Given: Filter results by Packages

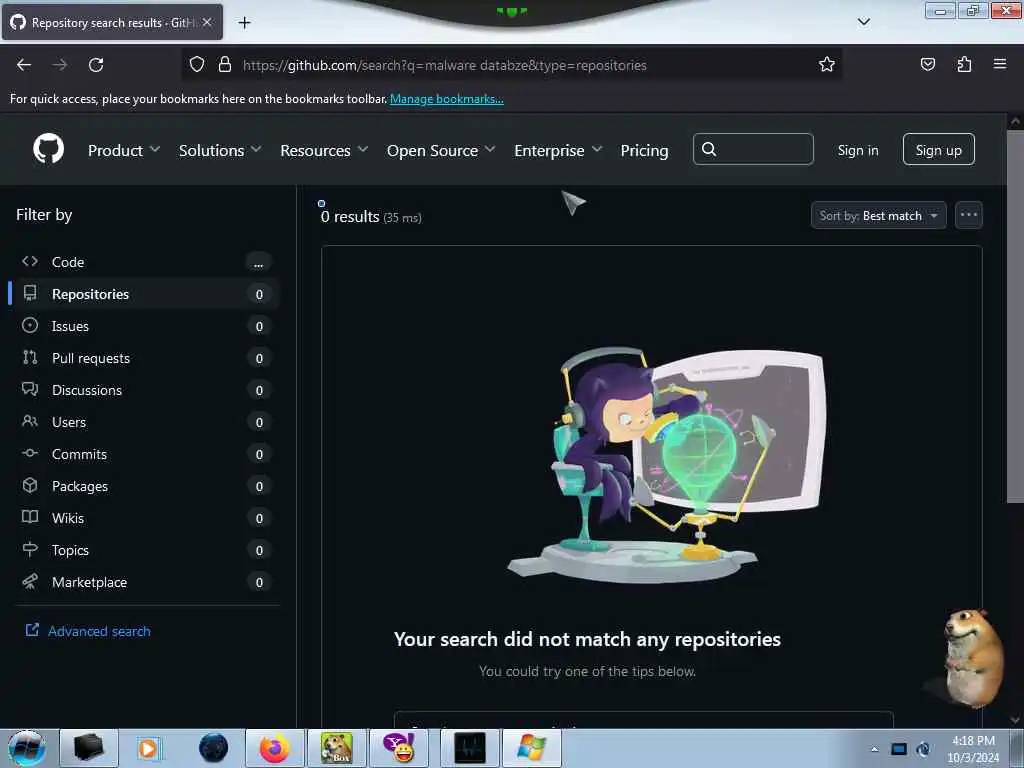Looking at the screenshot, I should [146, 486].
